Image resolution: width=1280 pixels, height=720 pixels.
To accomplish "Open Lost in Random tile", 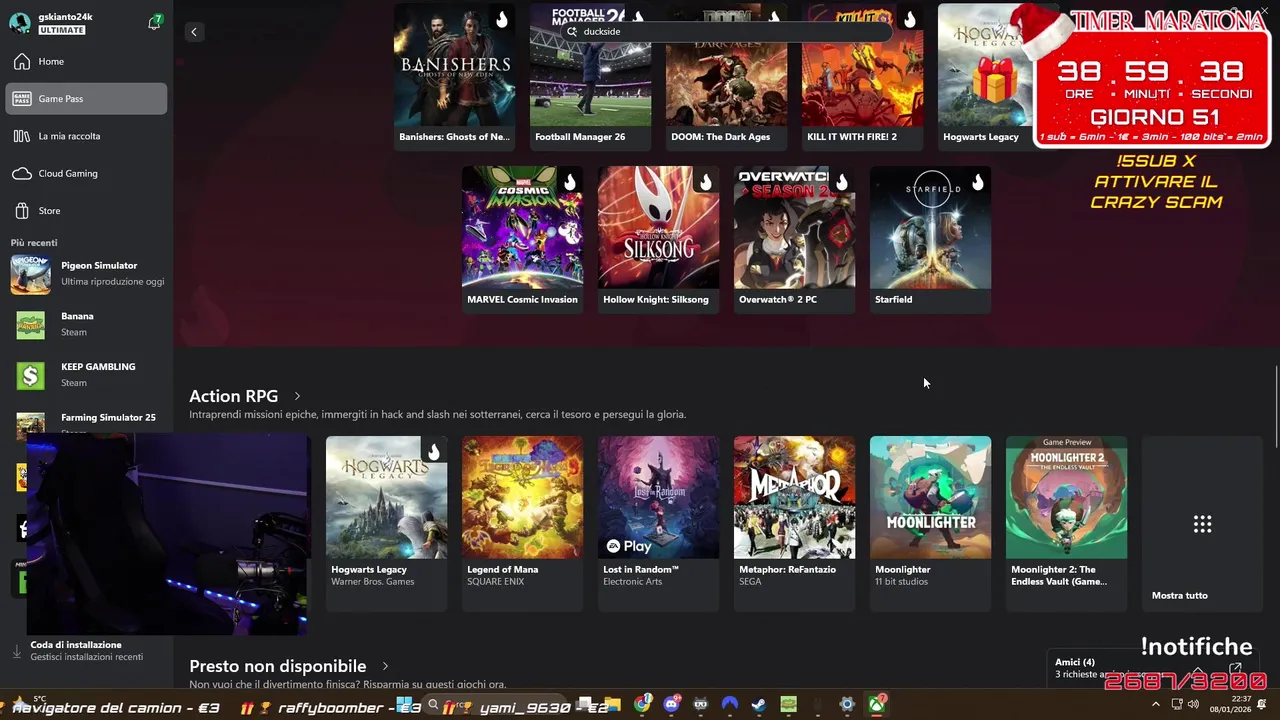I will click(x=659, y=523).
